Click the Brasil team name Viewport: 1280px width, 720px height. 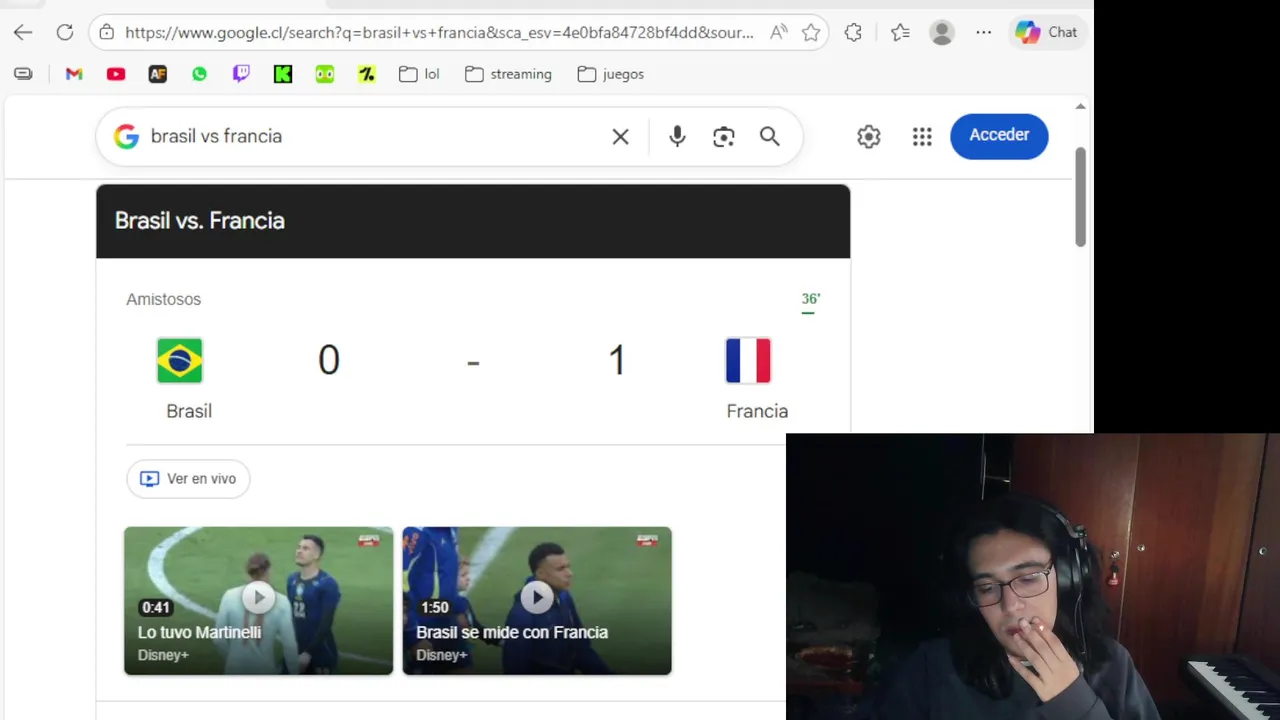pos(189,411)
